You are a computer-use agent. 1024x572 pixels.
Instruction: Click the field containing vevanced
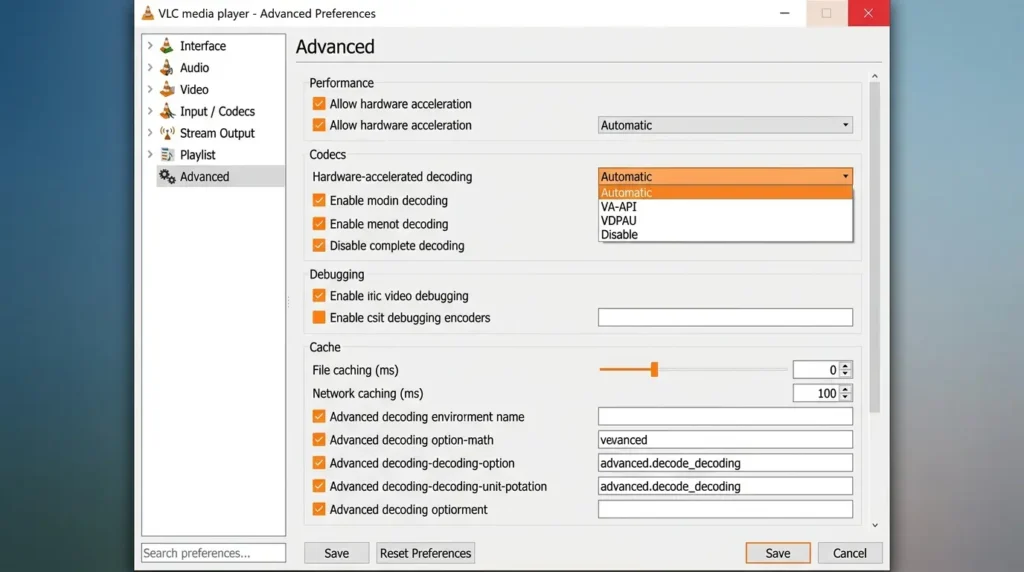pos(725,439)
